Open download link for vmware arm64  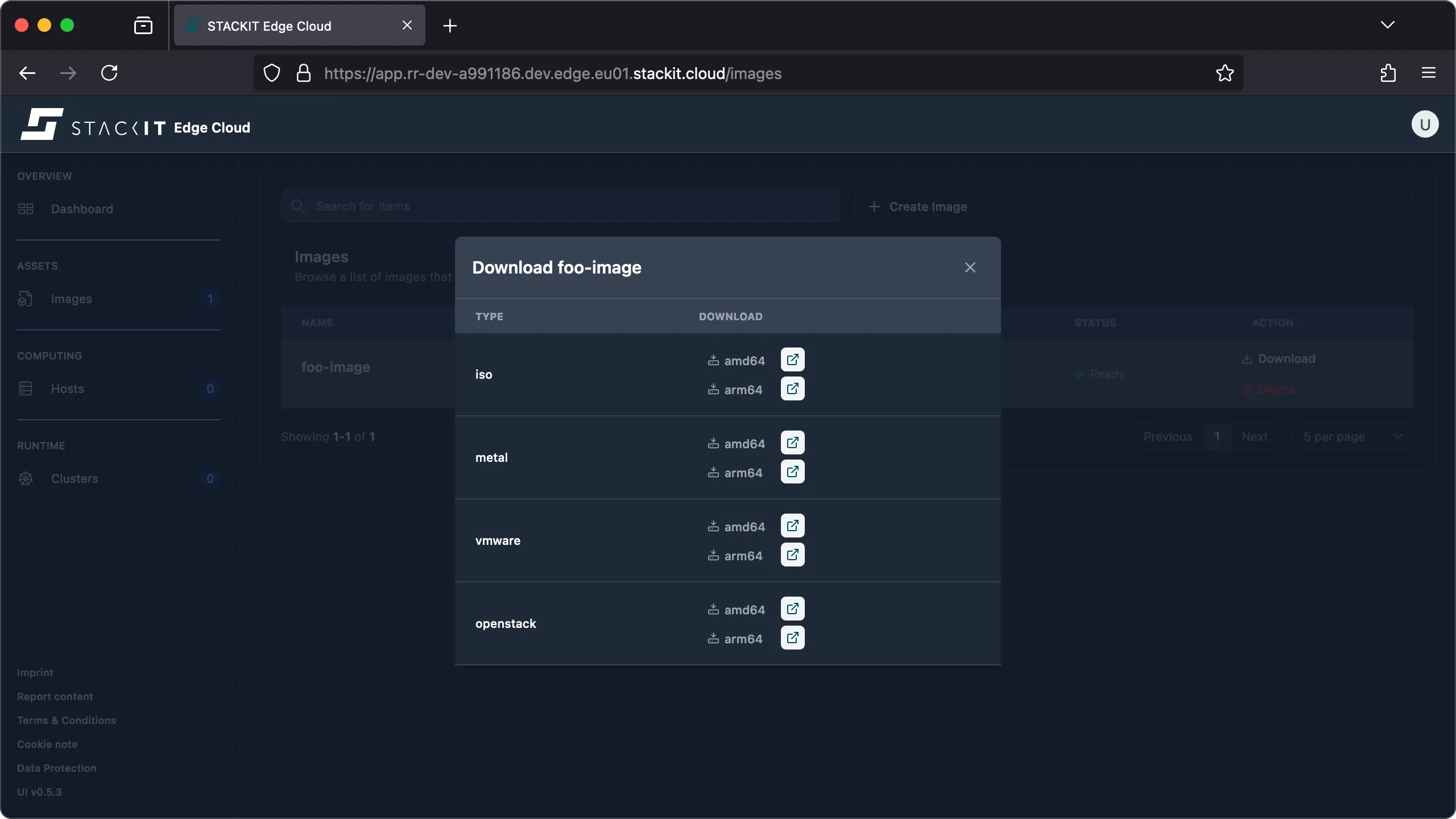pos(792,555)
